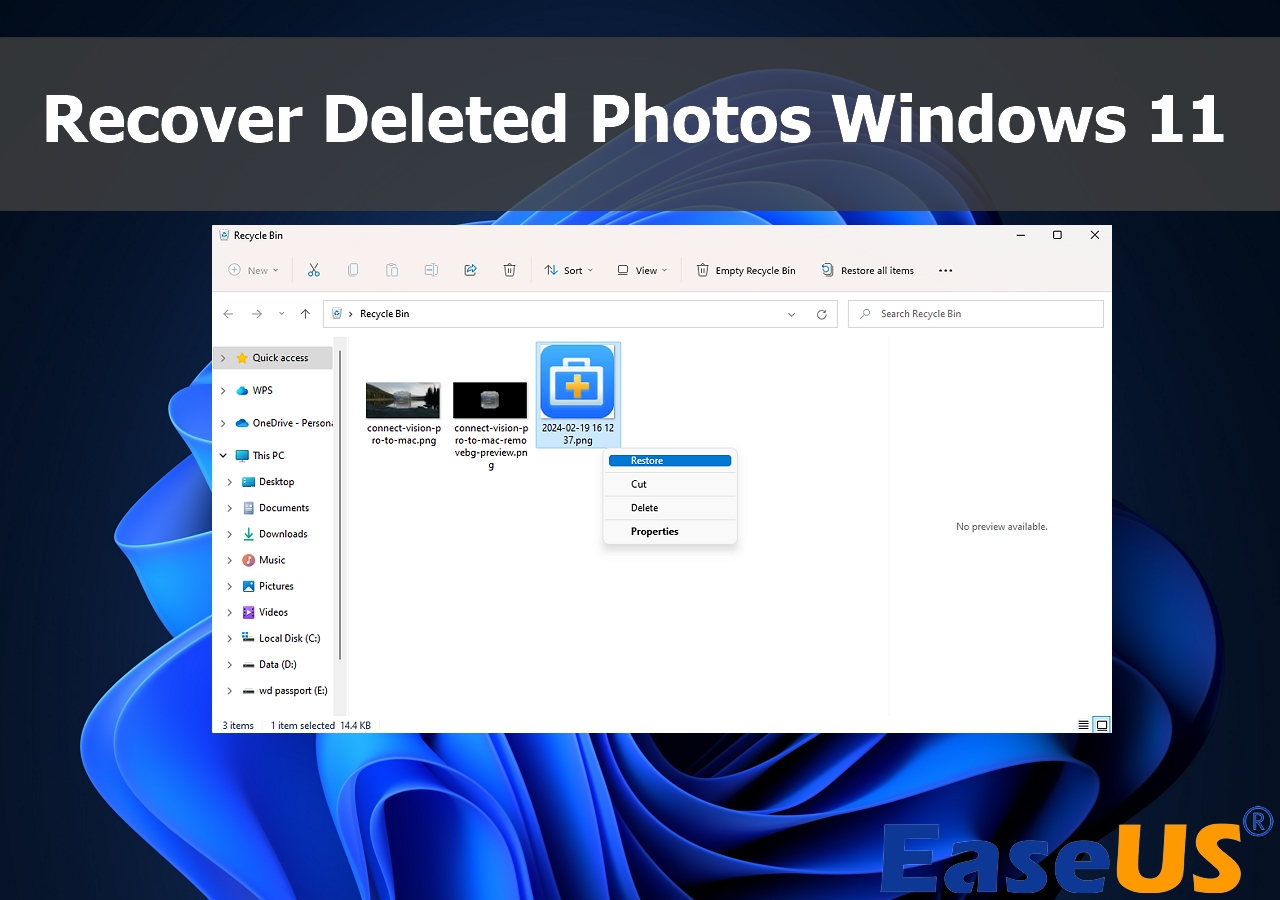Open the Sort dropdown menu
Screen dimensions: 1280x900
click(x=569, y=270)
